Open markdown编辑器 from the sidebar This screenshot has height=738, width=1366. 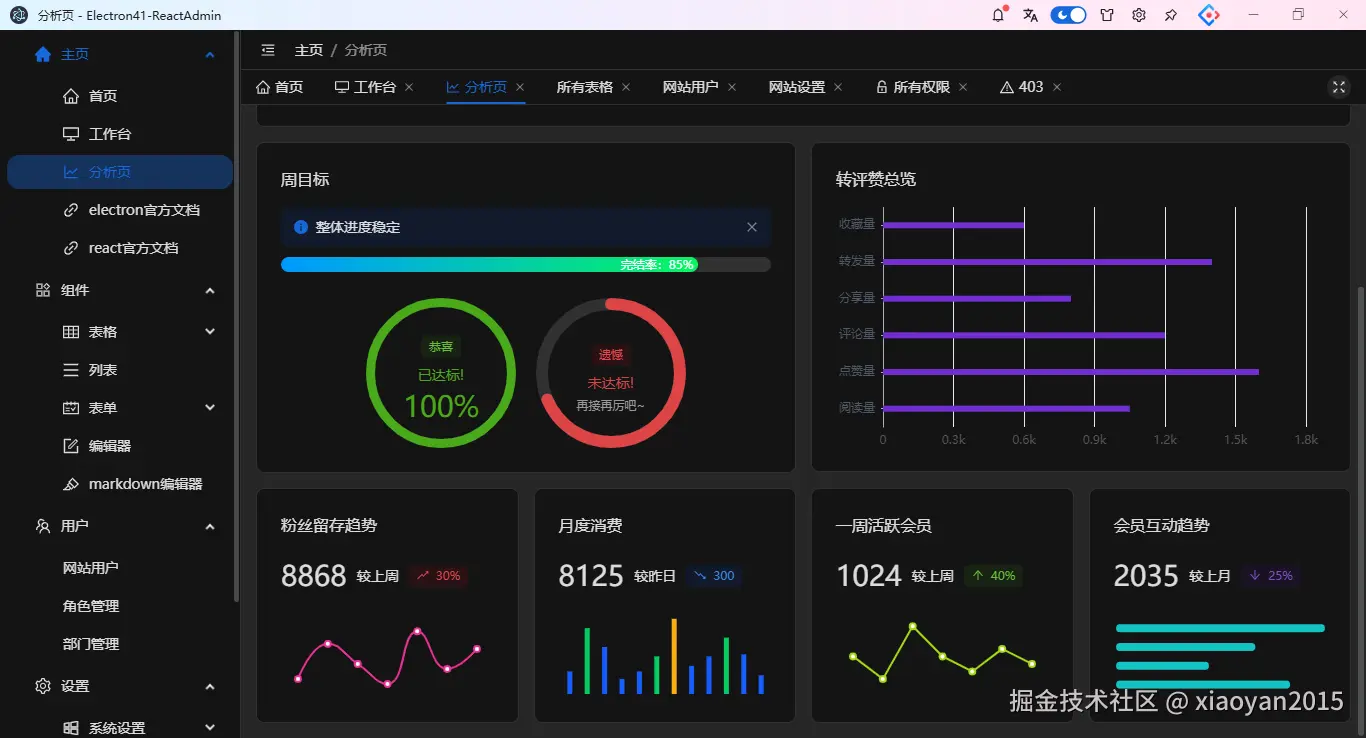[x=146, y=484]
